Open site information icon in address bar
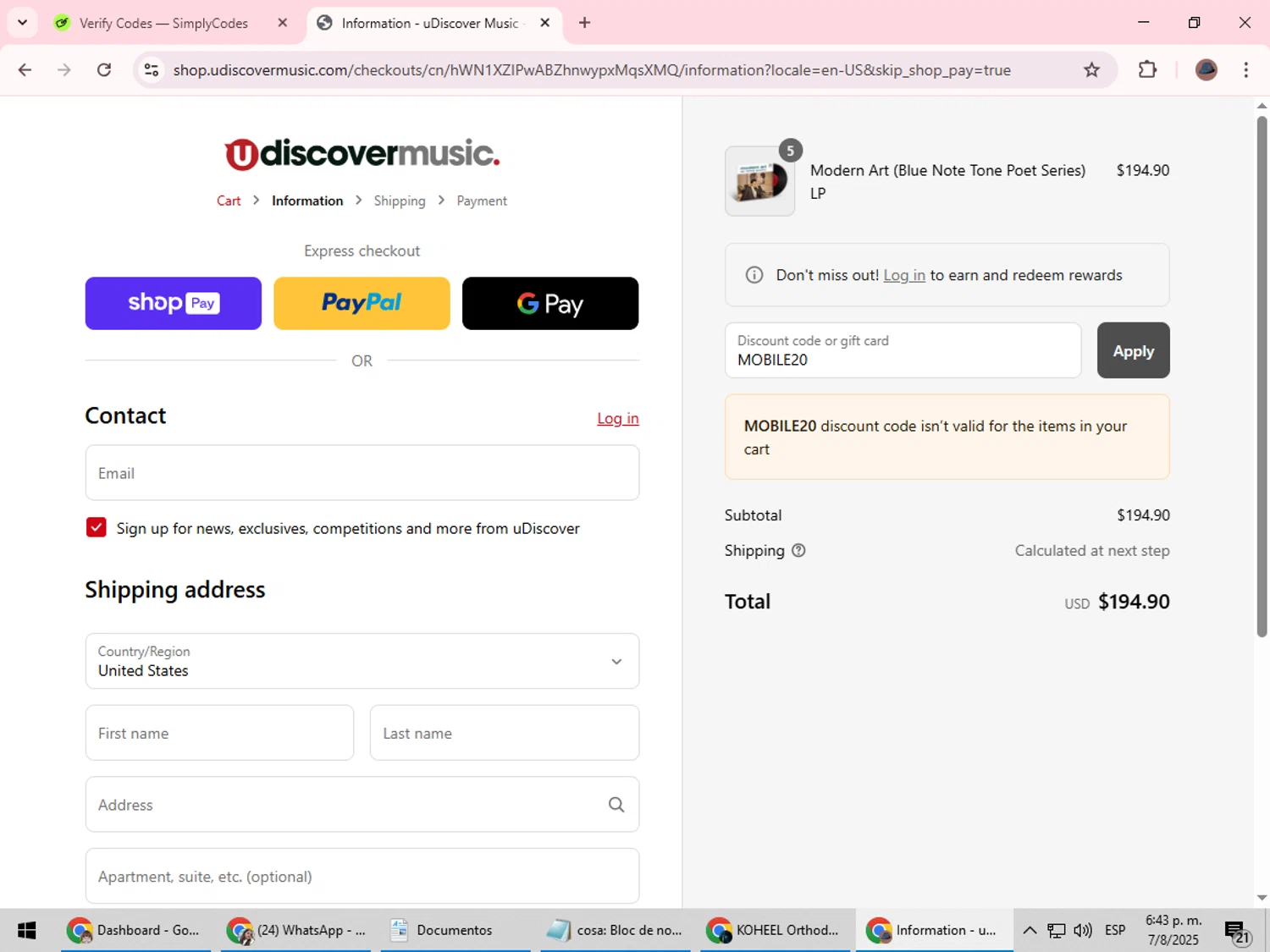 pos(152,69)
